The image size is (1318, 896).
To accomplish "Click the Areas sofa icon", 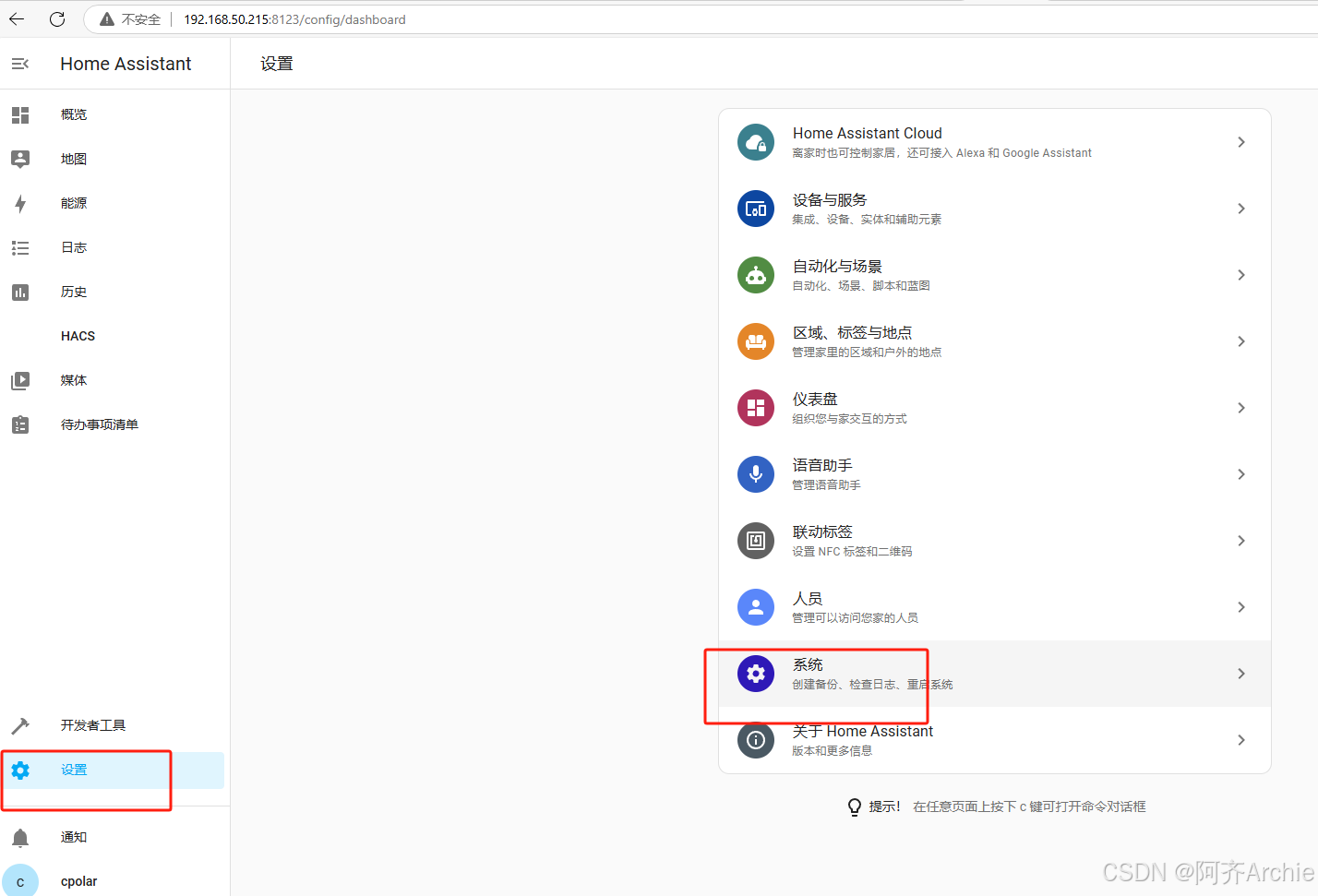I will 756,341.
